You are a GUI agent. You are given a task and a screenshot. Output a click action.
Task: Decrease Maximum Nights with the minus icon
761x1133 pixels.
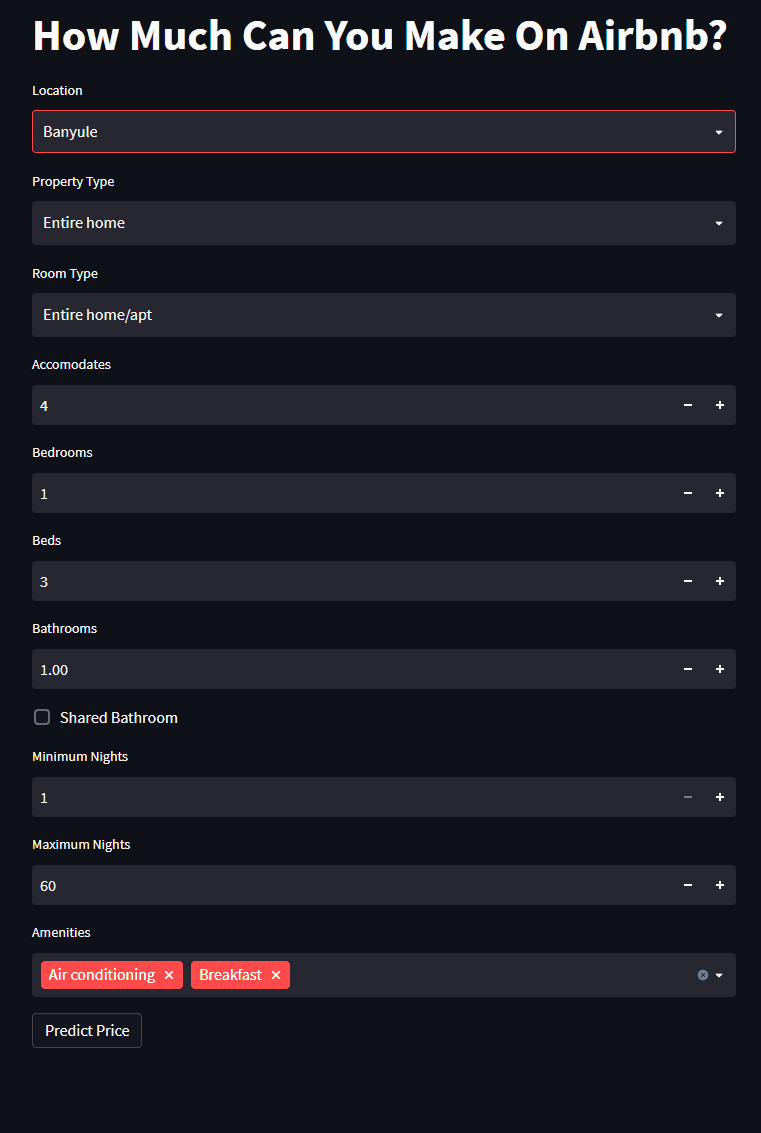[x=687, y=885]
